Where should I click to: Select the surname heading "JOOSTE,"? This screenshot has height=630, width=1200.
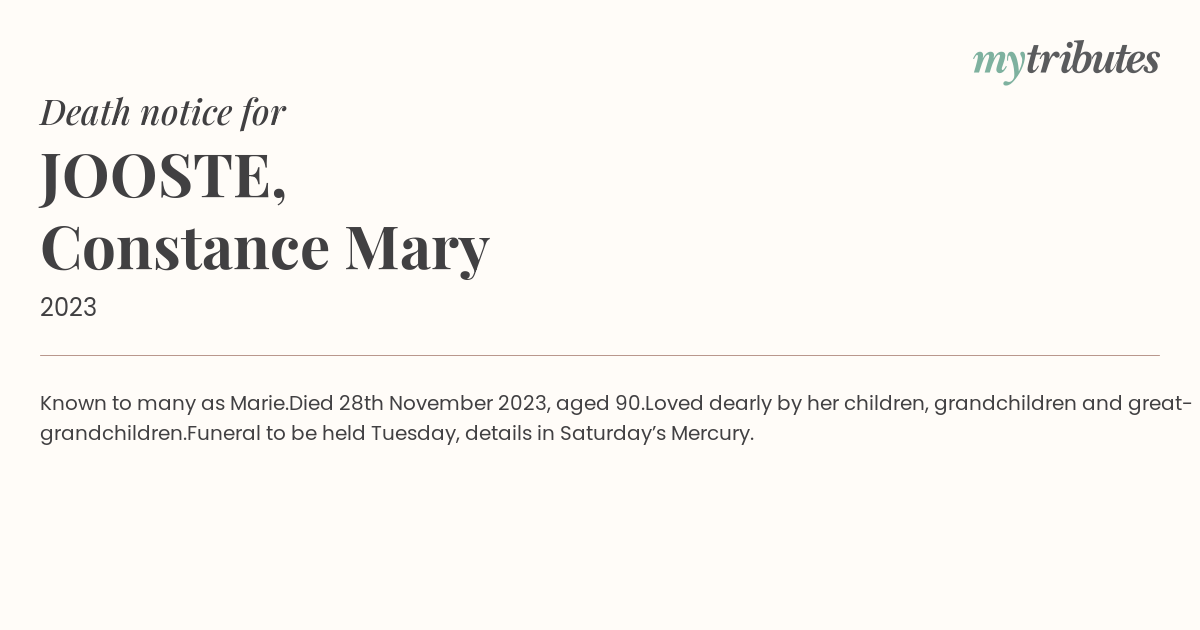[x=164, y=176]
